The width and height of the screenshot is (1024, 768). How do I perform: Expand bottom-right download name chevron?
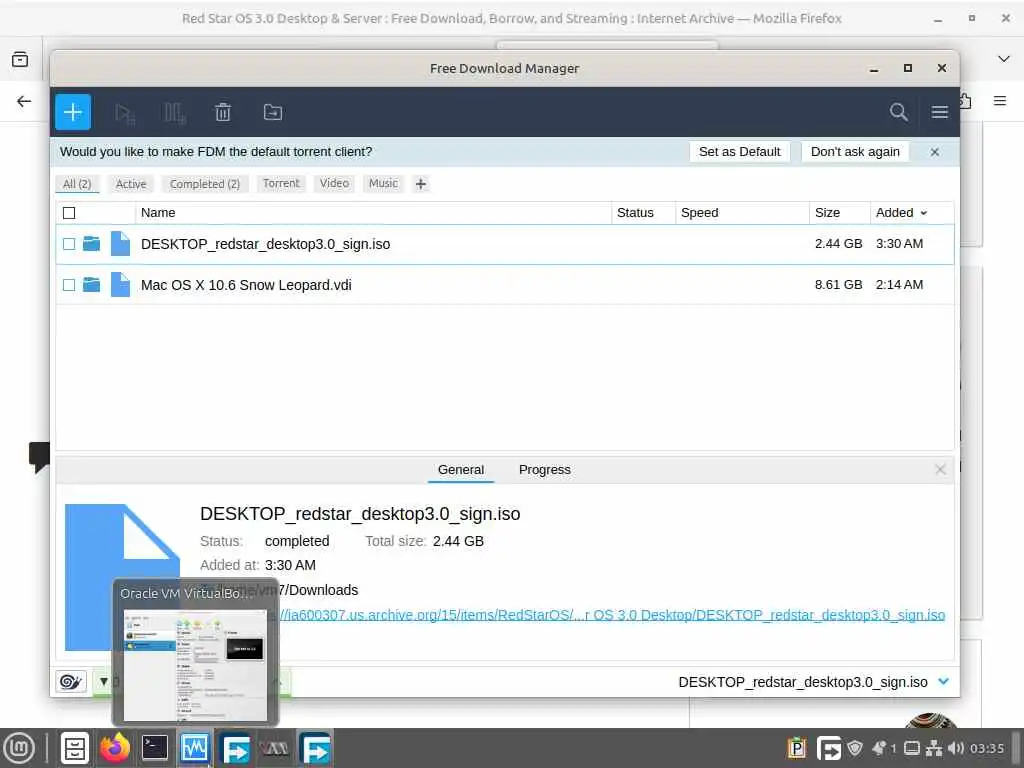pyautogui.click(x=943, y=682)
